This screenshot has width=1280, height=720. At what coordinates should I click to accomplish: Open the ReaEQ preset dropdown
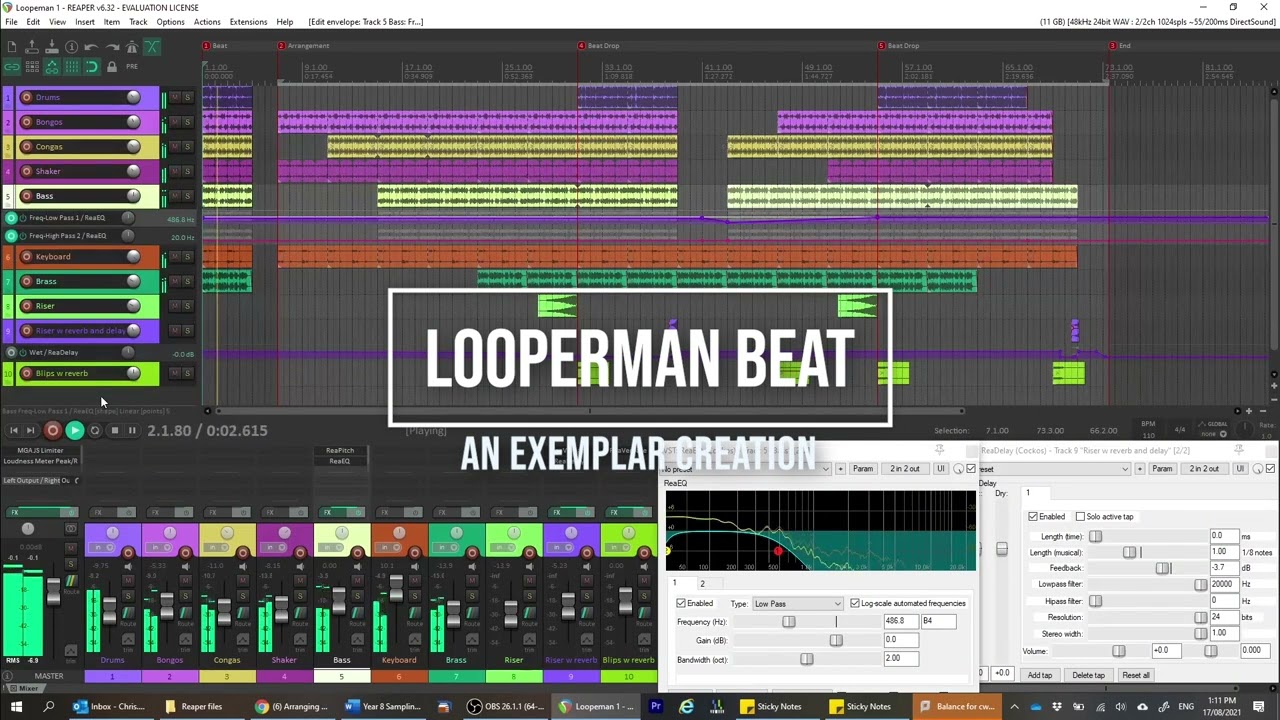pos(746,469)
